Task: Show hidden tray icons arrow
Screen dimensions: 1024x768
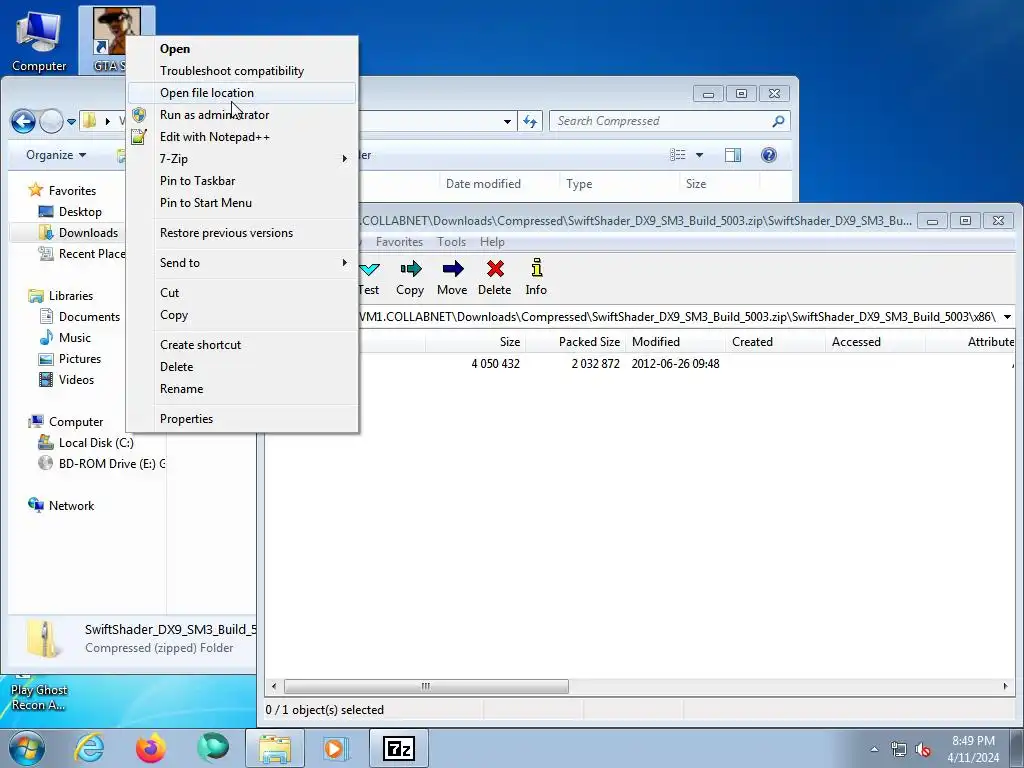Action: pyautogui.click(x=874, y=749)
